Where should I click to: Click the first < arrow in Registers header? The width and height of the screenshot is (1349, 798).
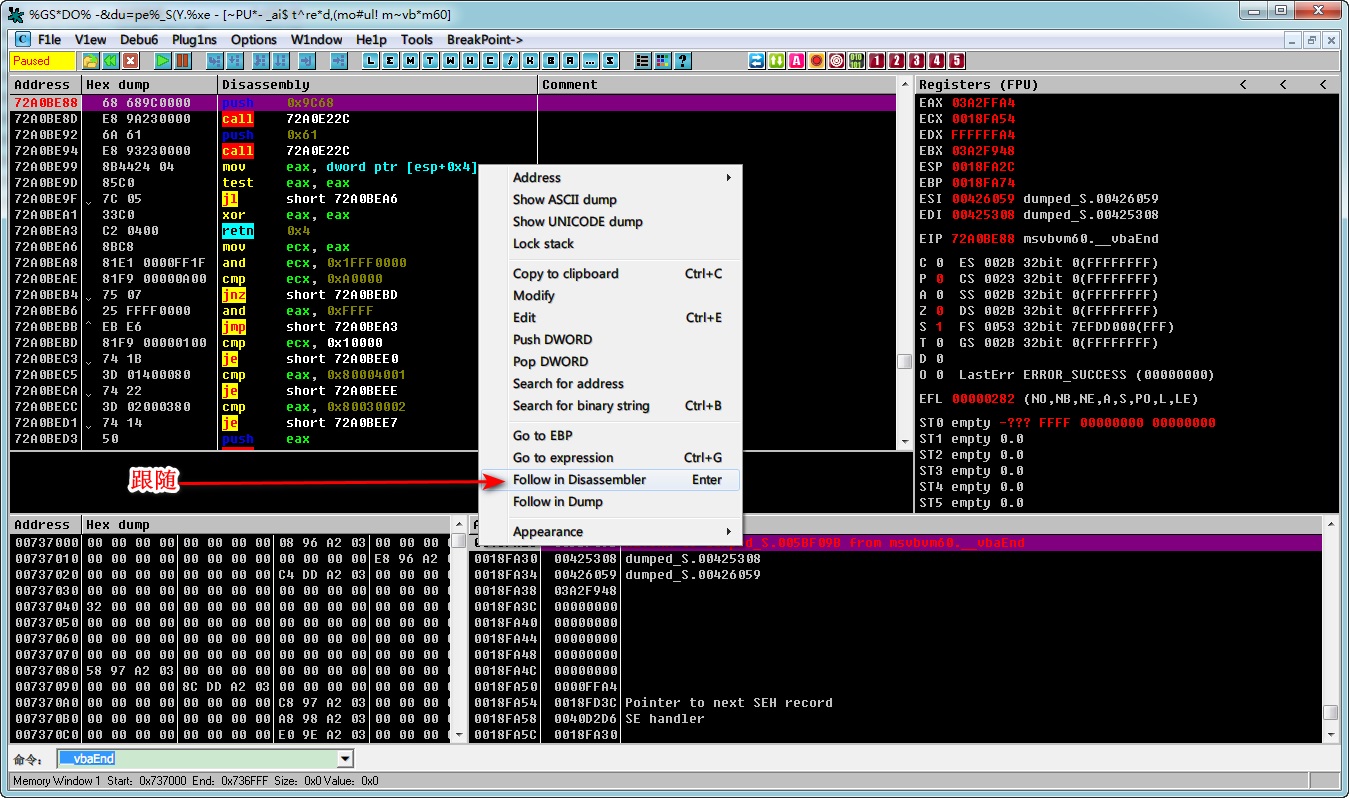(1243, 85)
